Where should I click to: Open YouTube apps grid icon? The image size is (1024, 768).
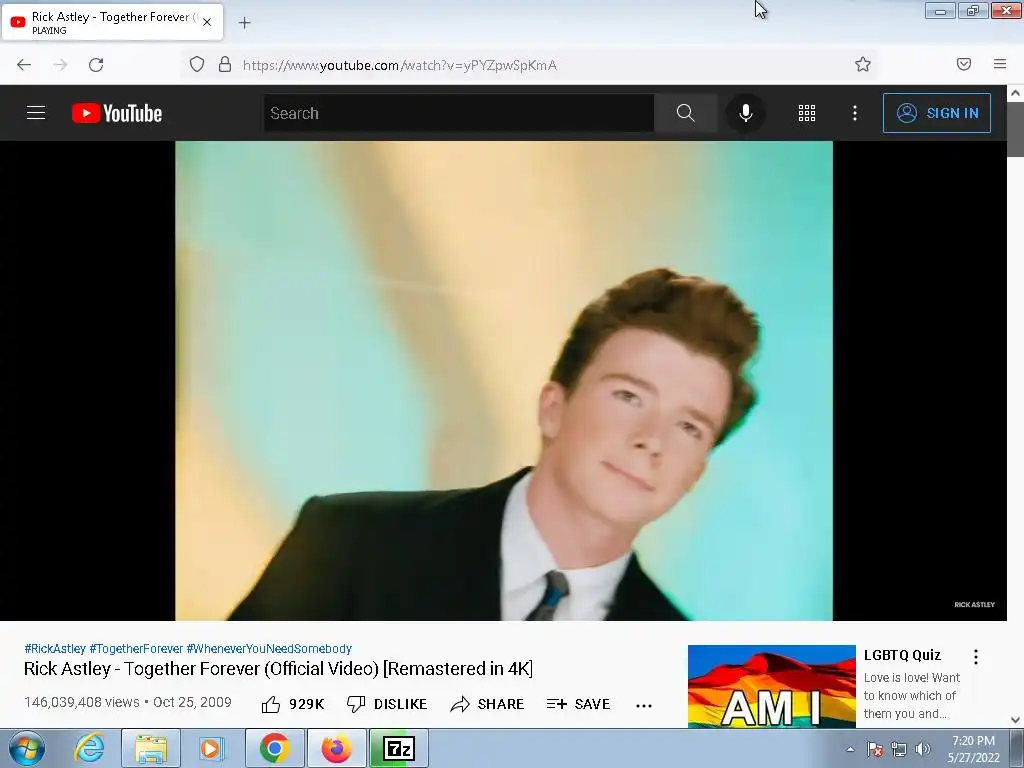tap(807, 113)
